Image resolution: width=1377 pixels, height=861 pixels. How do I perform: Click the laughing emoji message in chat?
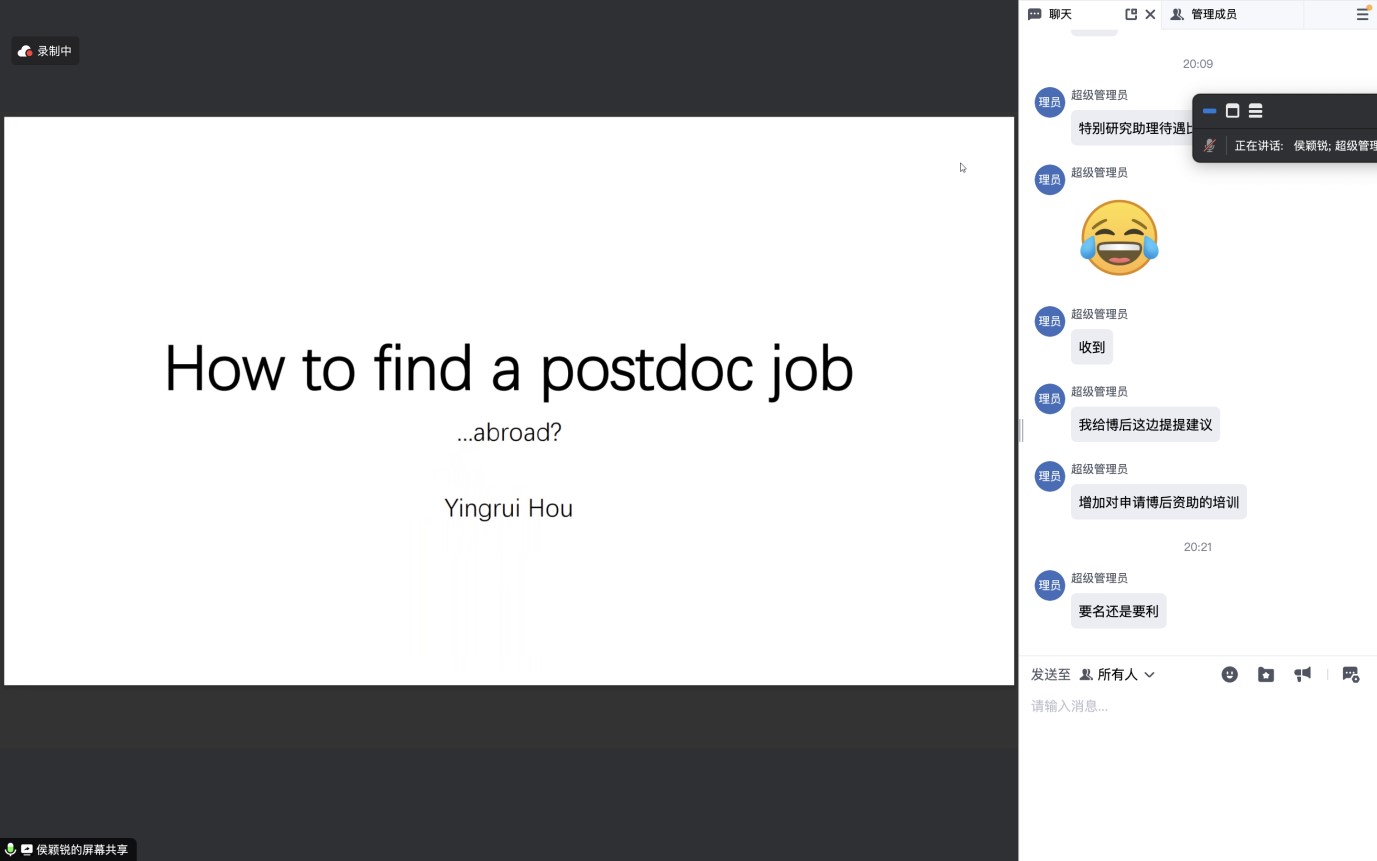coord(1119,238)
